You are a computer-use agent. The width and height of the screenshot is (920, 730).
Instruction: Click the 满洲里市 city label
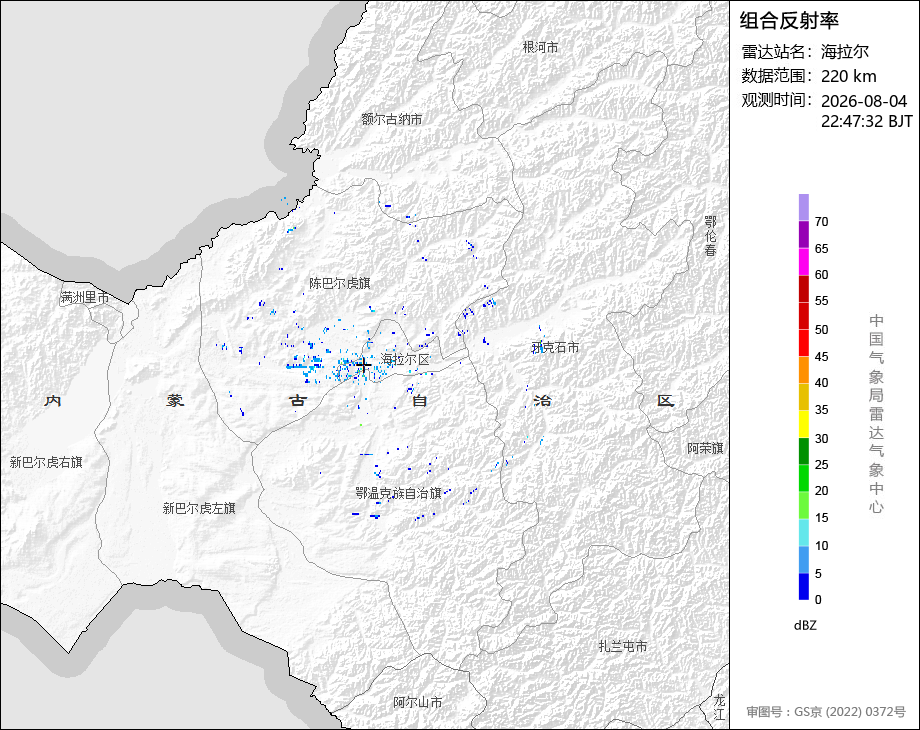tap(85, 298)
